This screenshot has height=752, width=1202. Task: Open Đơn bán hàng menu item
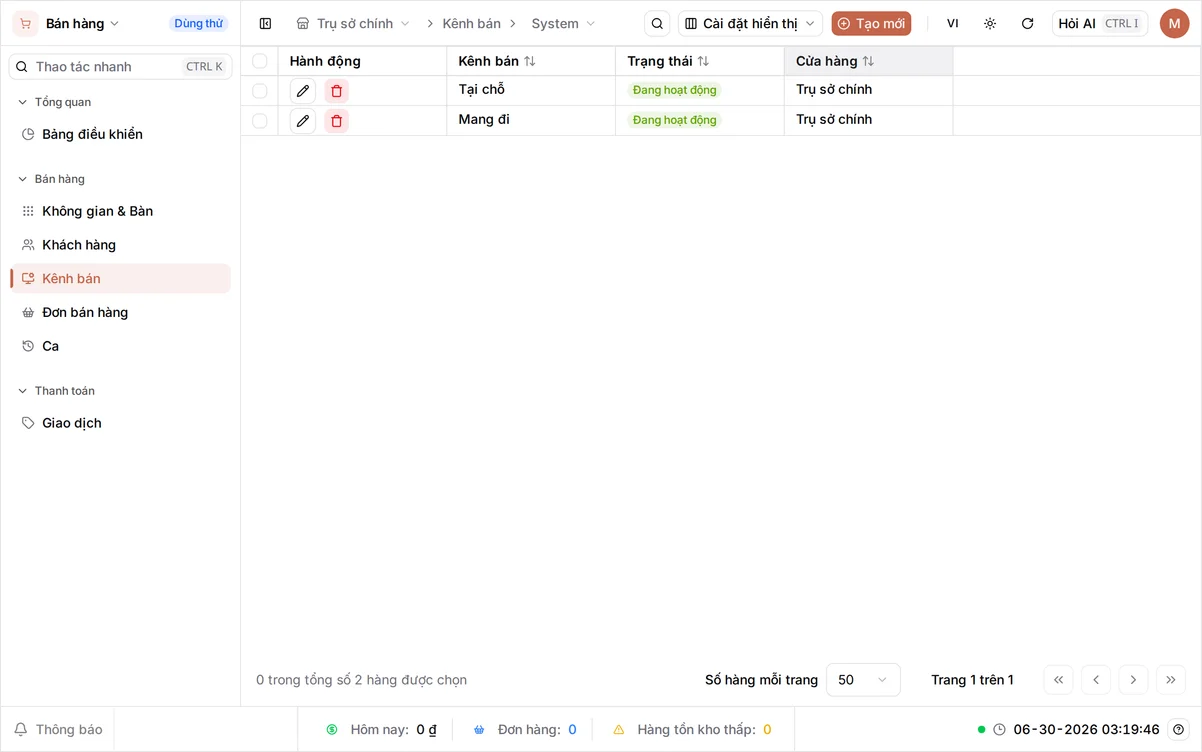120,313
